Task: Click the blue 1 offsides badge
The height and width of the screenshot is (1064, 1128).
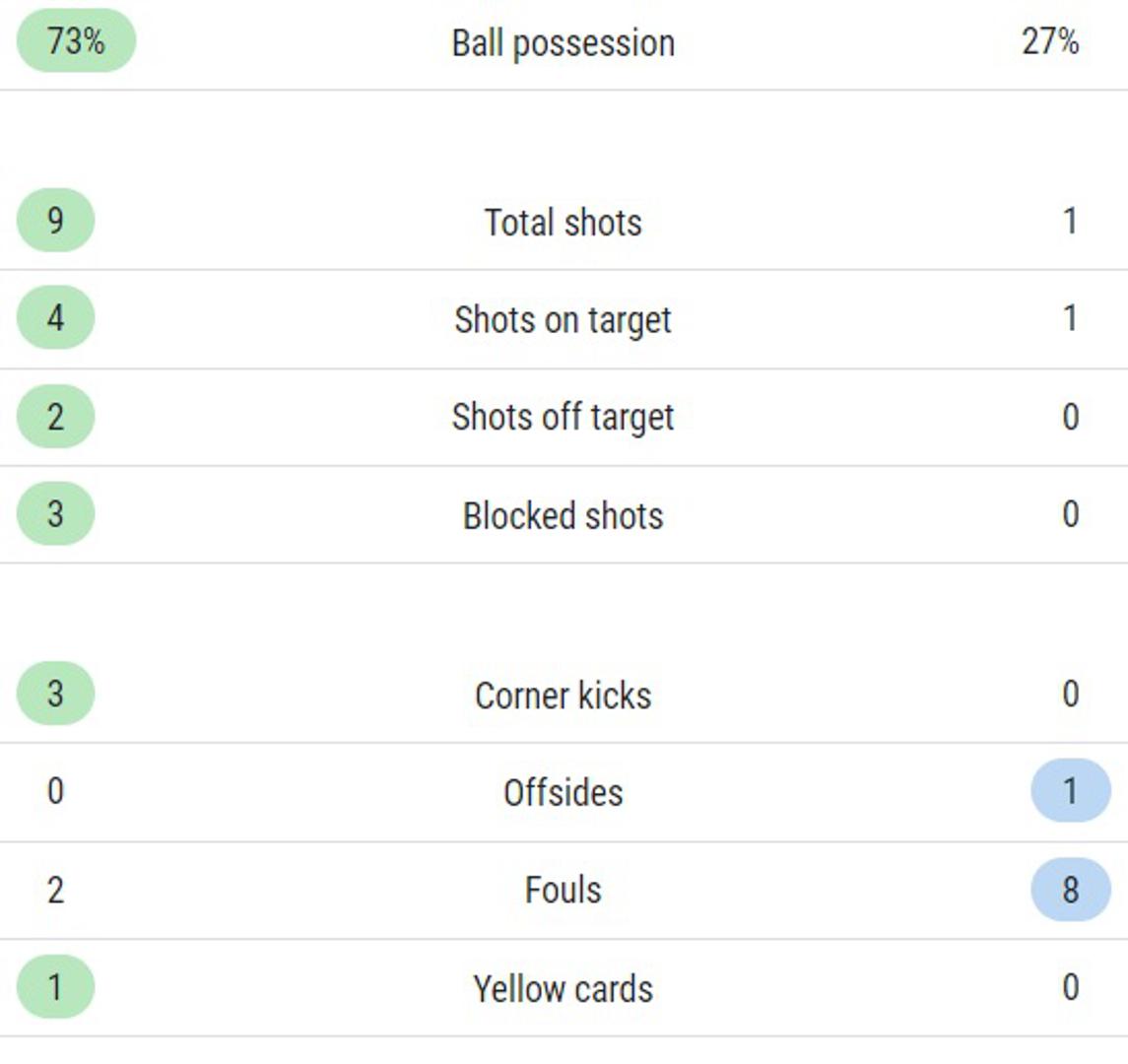Action: [1070, 791]
